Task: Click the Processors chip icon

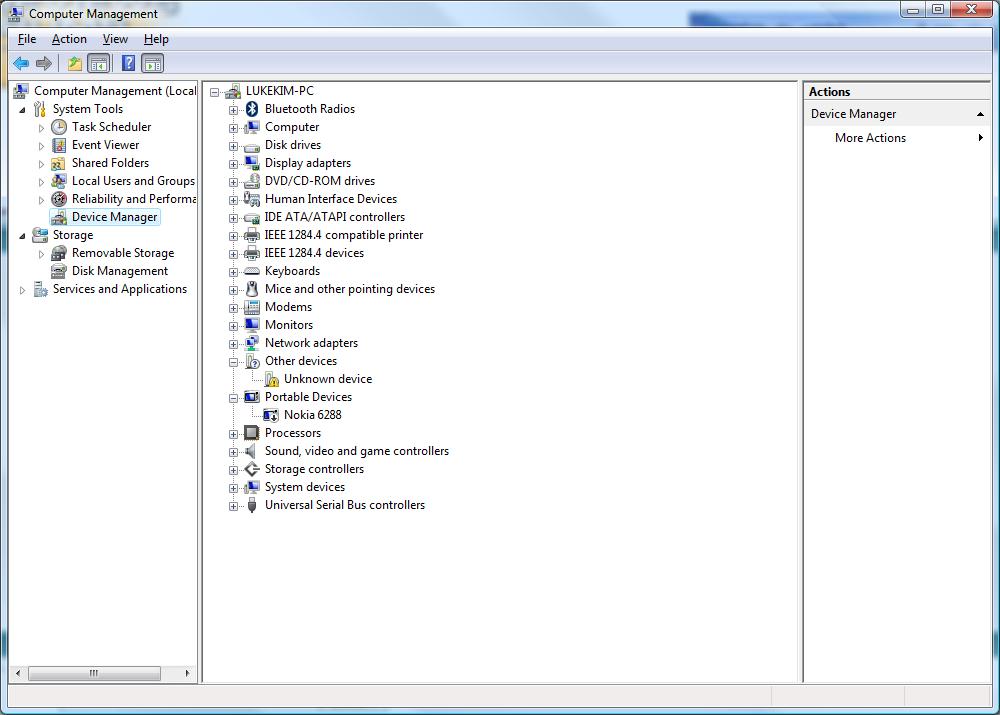Action: 252,433
